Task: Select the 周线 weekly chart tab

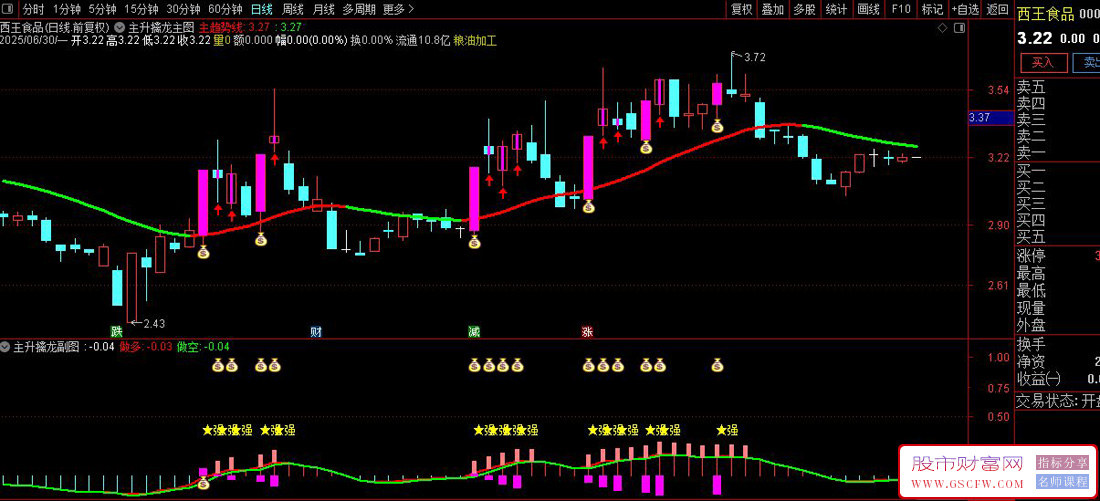Action: click(293, 10)
